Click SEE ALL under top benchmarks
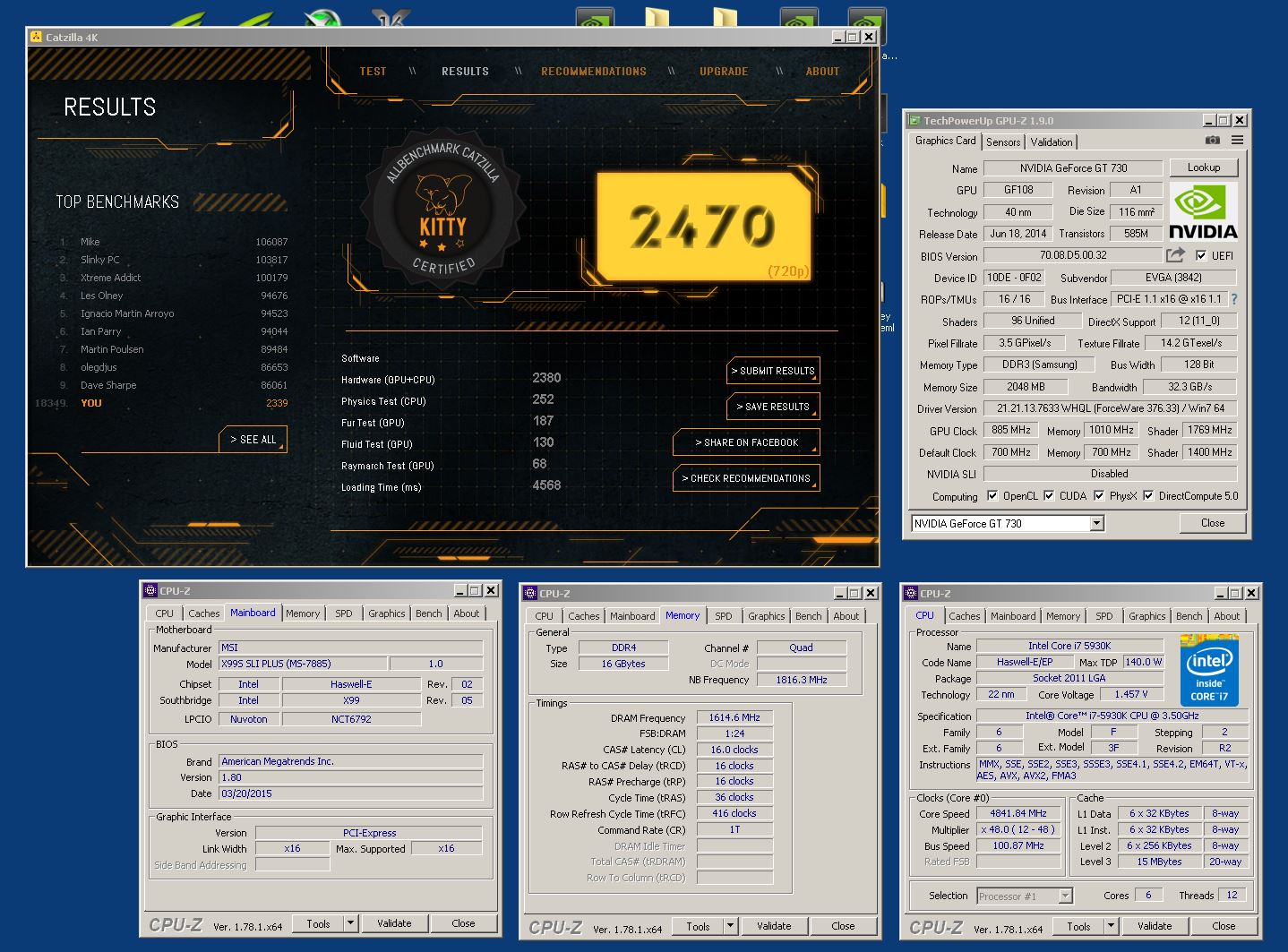This screenshot has width=1288, height=952. [x=253, y=440]
